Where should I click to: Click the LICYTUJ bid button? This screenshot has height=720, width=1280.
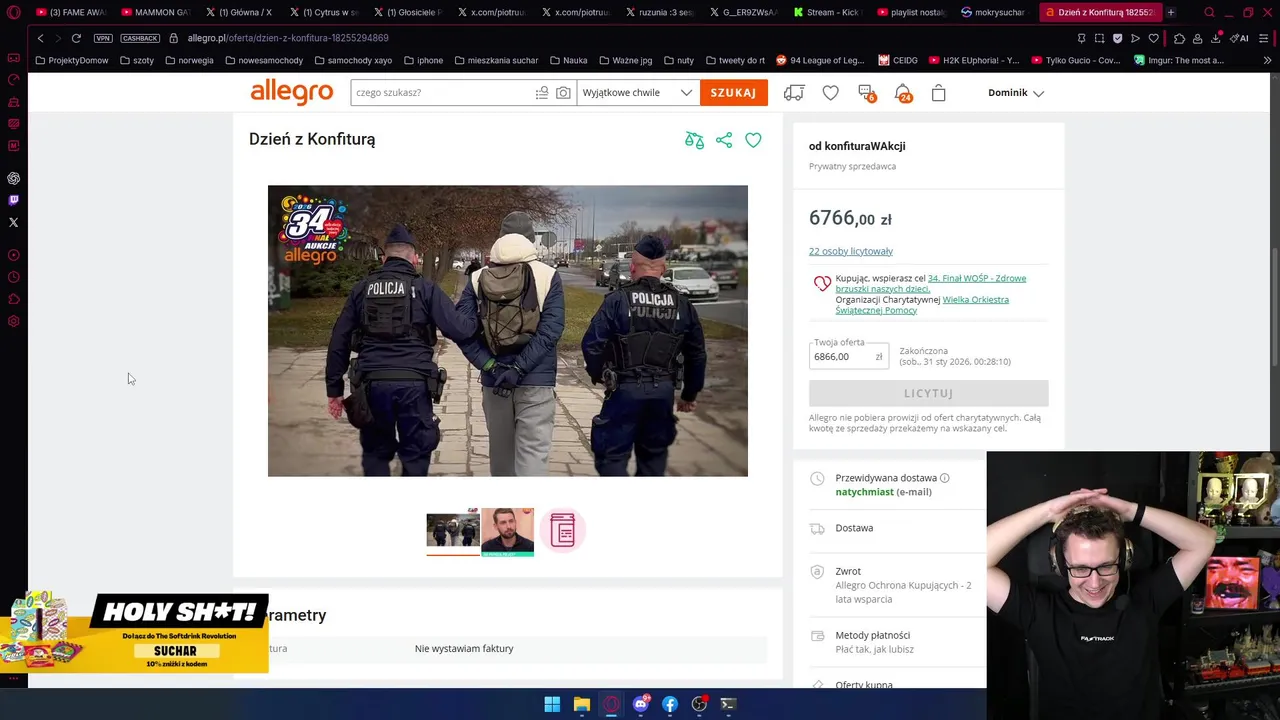click(x=928, y=393)
